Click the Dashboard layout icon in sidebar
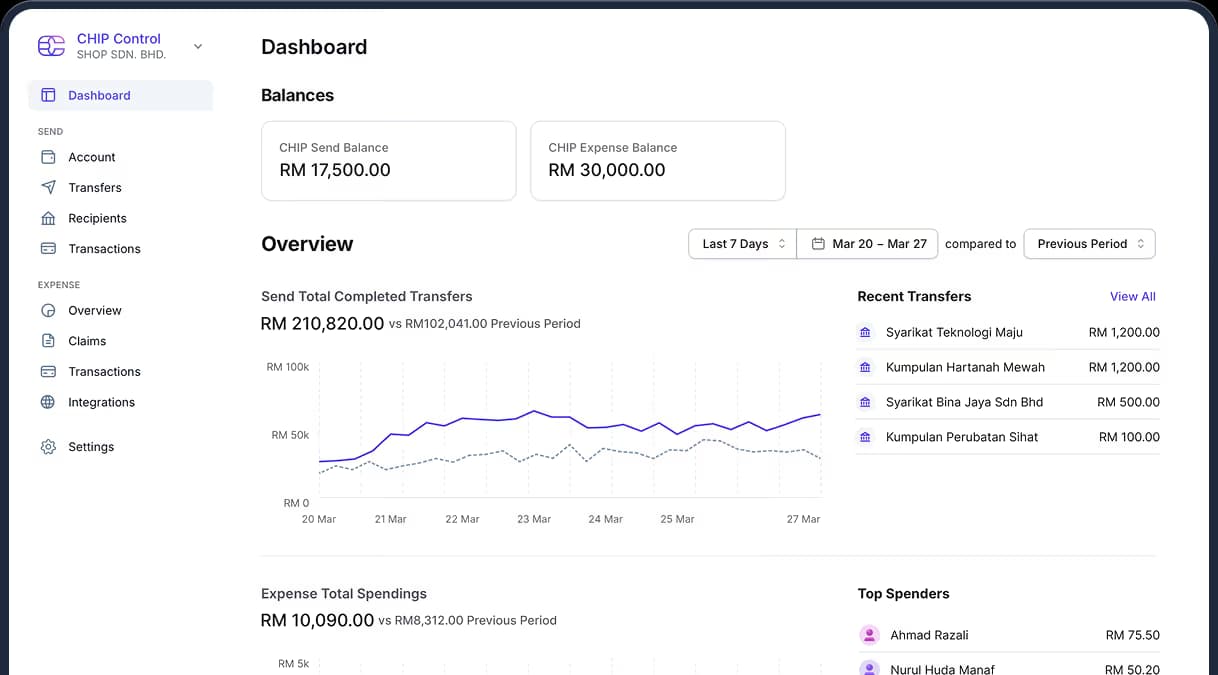The width and height of the screenshot is (1218, 675). 48,95
